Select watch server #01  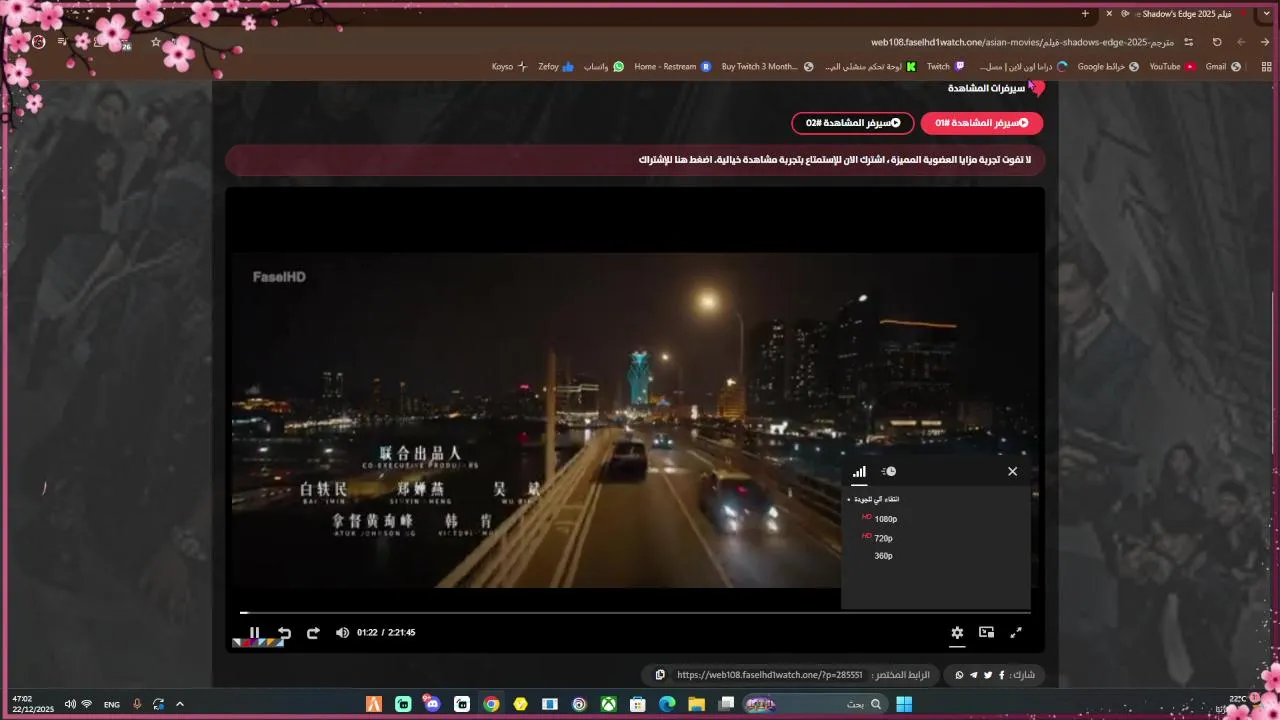tap(982, 123)
